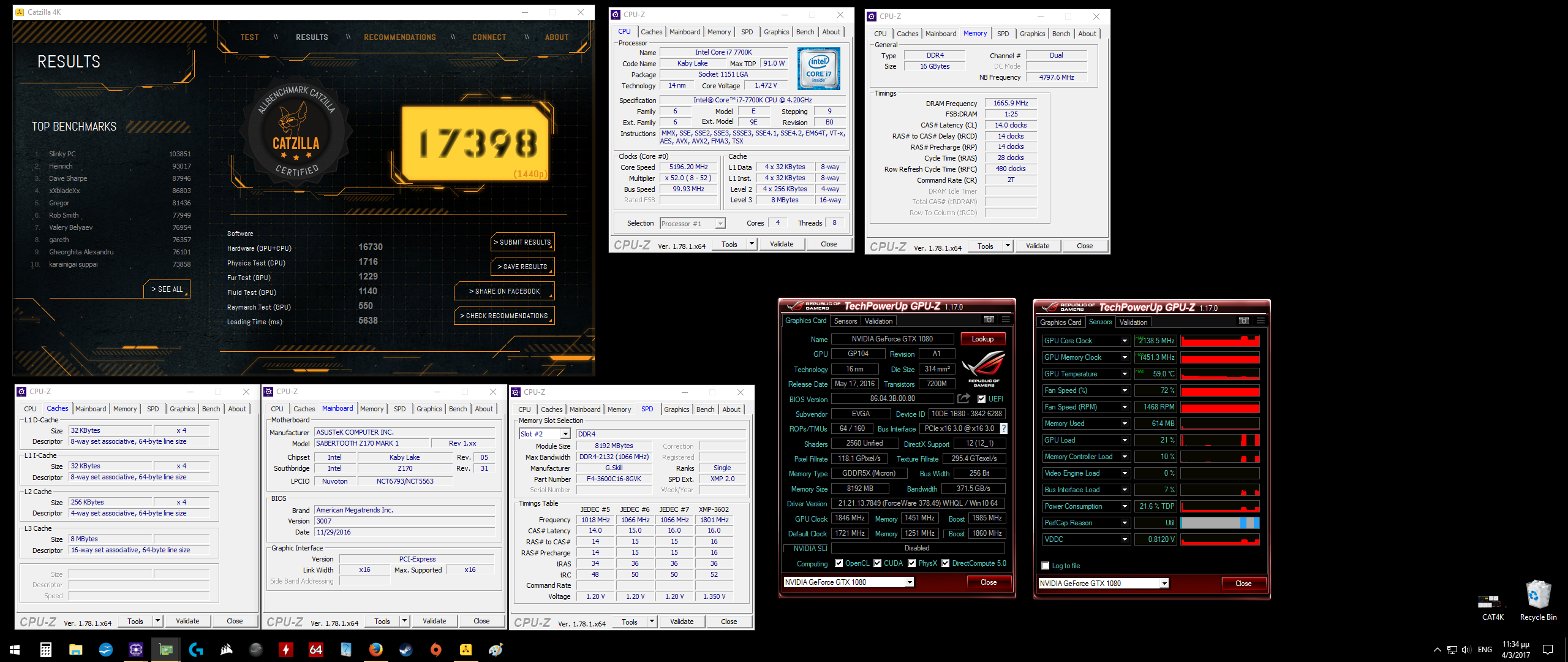Toggle the UEFI checkbox in GPU-Z
1568x662 pixels.
point(982,398)
